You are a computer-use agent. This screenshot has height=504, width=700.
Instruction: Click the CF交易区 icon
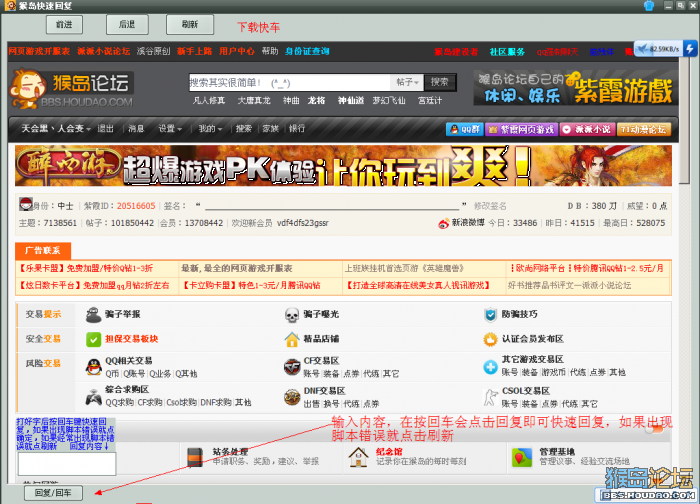pos(292,367)
